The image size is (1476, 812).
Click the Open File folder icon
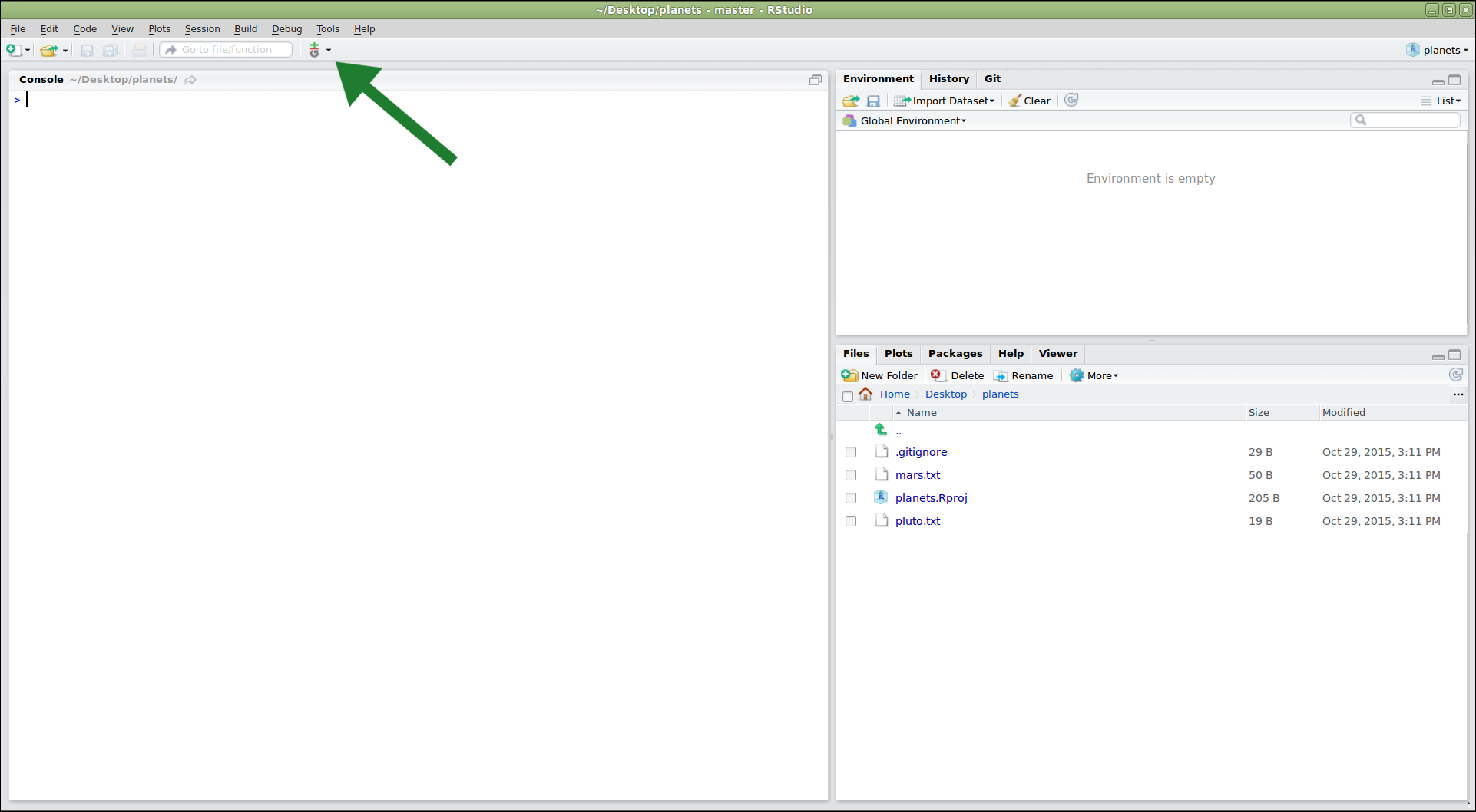tap(49, 50)
